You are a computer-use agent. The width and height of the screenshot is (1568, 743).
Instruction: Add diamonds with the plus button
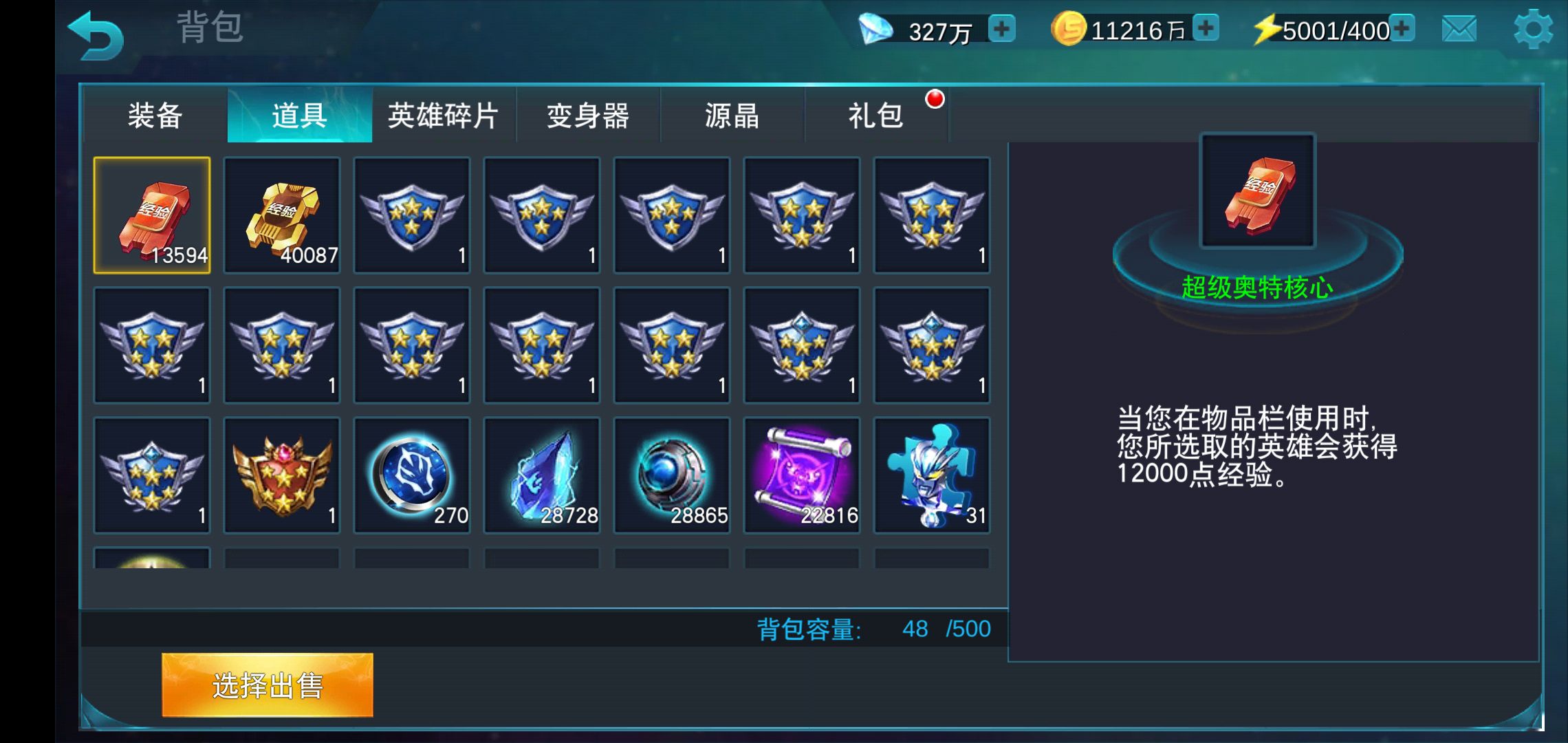tap(1001, 29)
